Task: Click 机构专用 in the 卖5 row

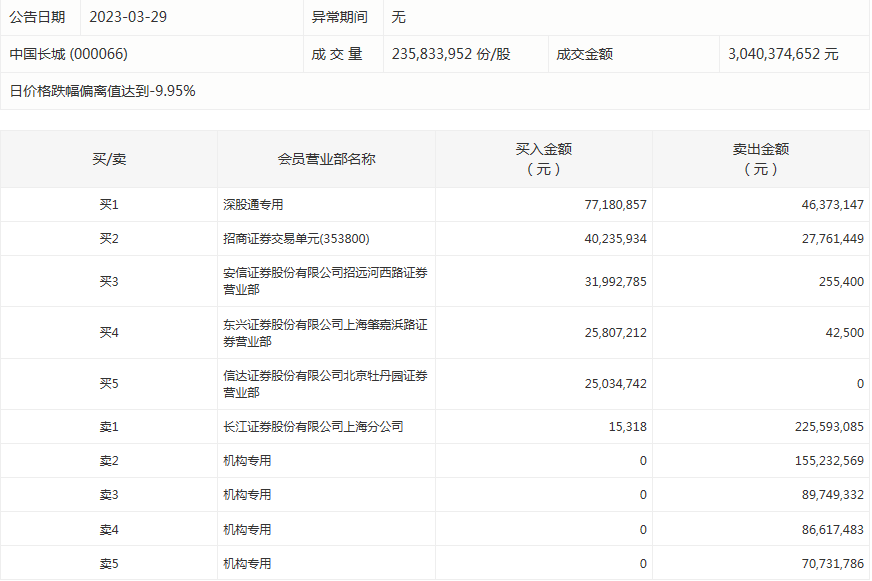Action: tap(247, 564)
